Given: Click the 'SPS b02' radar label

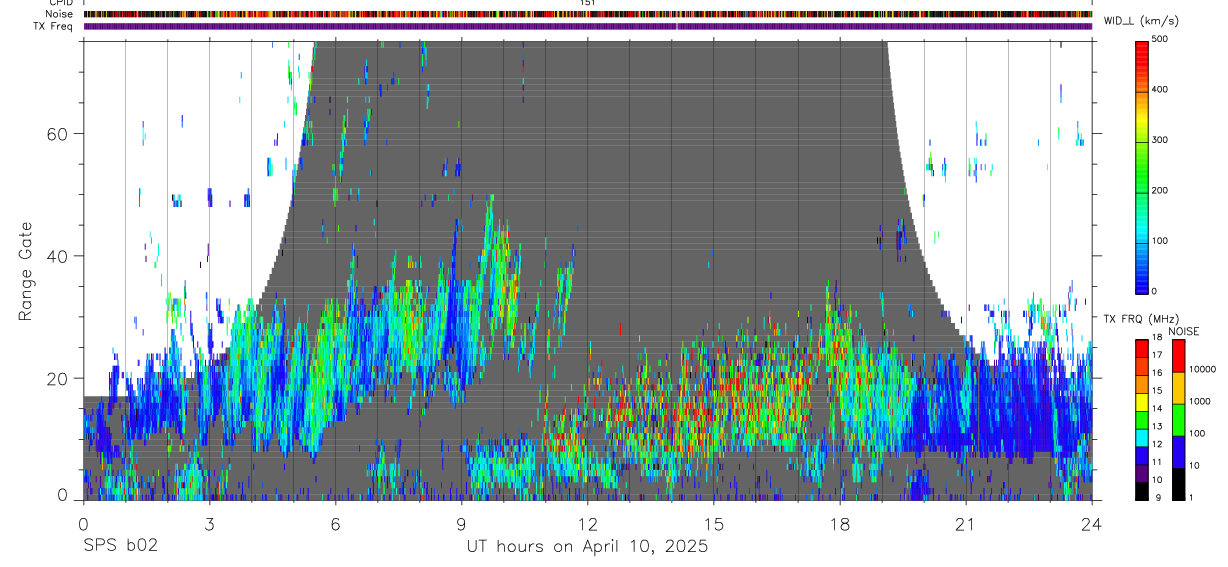Looking at the screenshot, I should click(x=120, y=546).
